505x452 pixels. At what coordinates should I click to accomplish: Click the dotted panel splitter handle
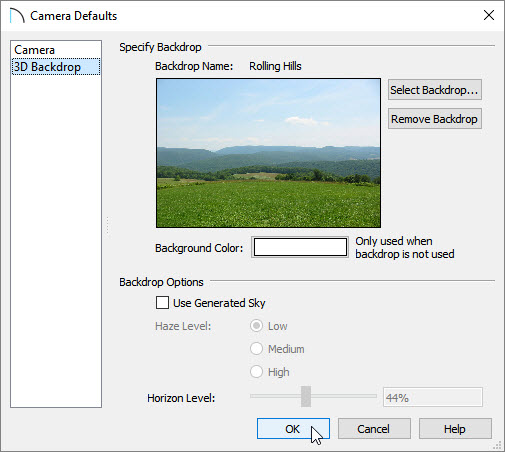click(108, 226)
